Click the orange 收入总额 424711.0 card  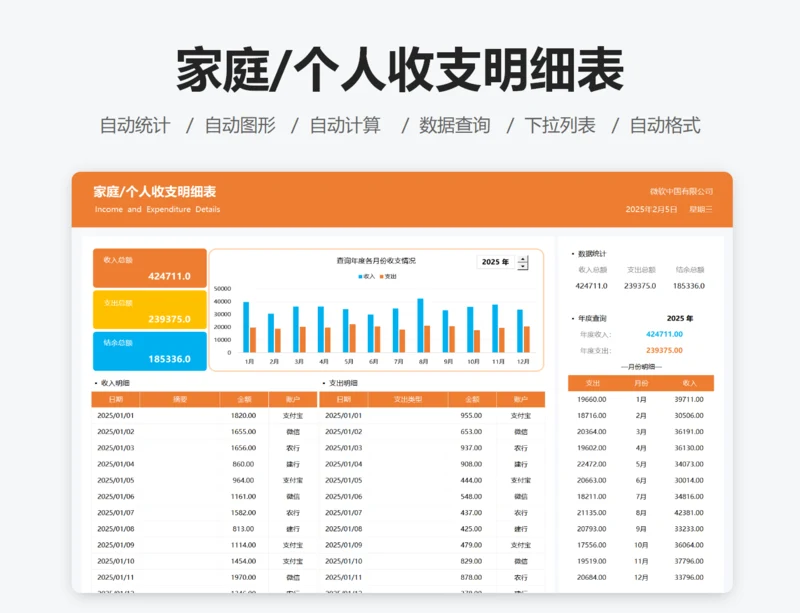pos(149,268)
